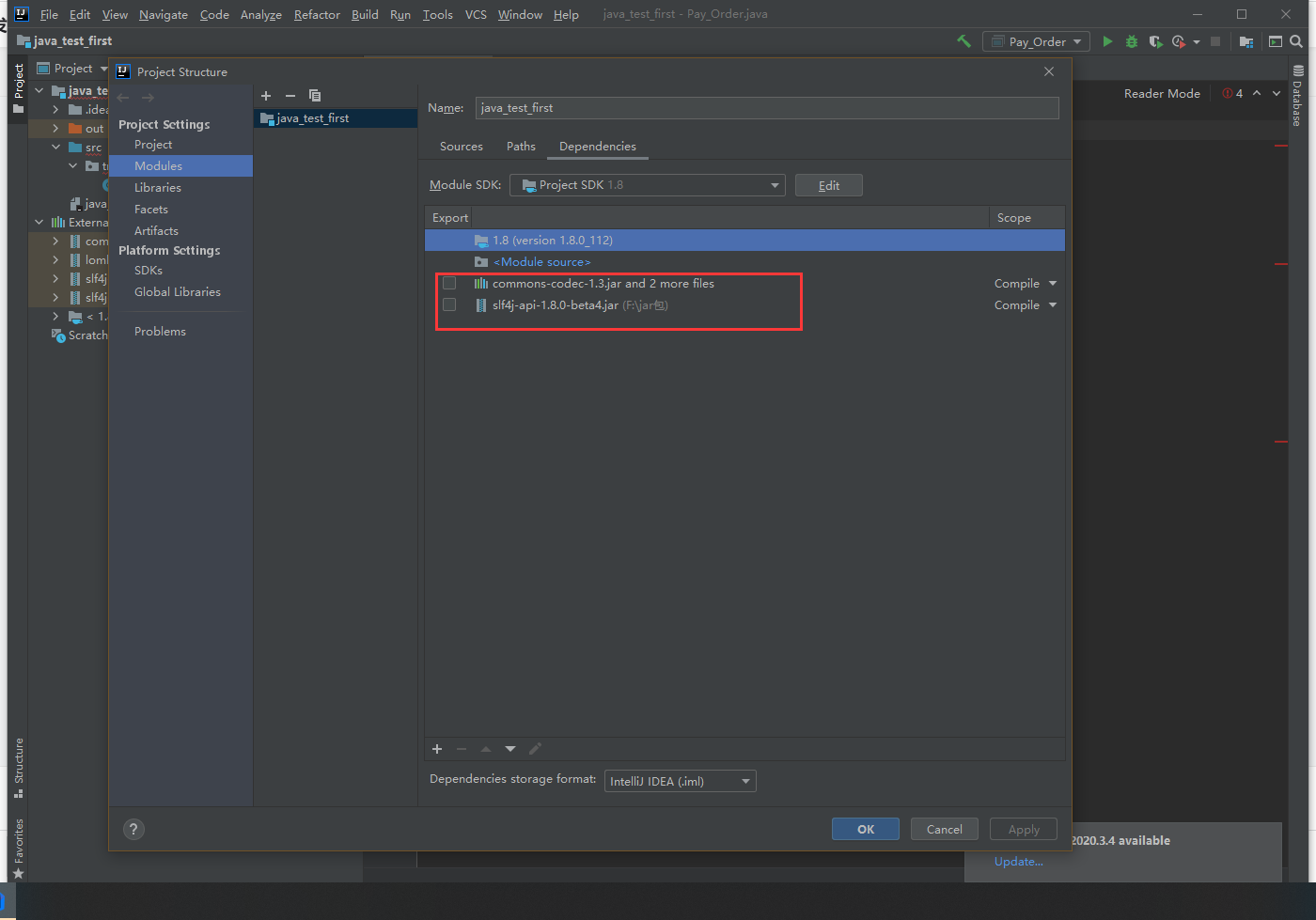Go to previous highlighted error arrow
Image resolution: width=1316 pixels, height=920 pixels.
[1257, 93]
